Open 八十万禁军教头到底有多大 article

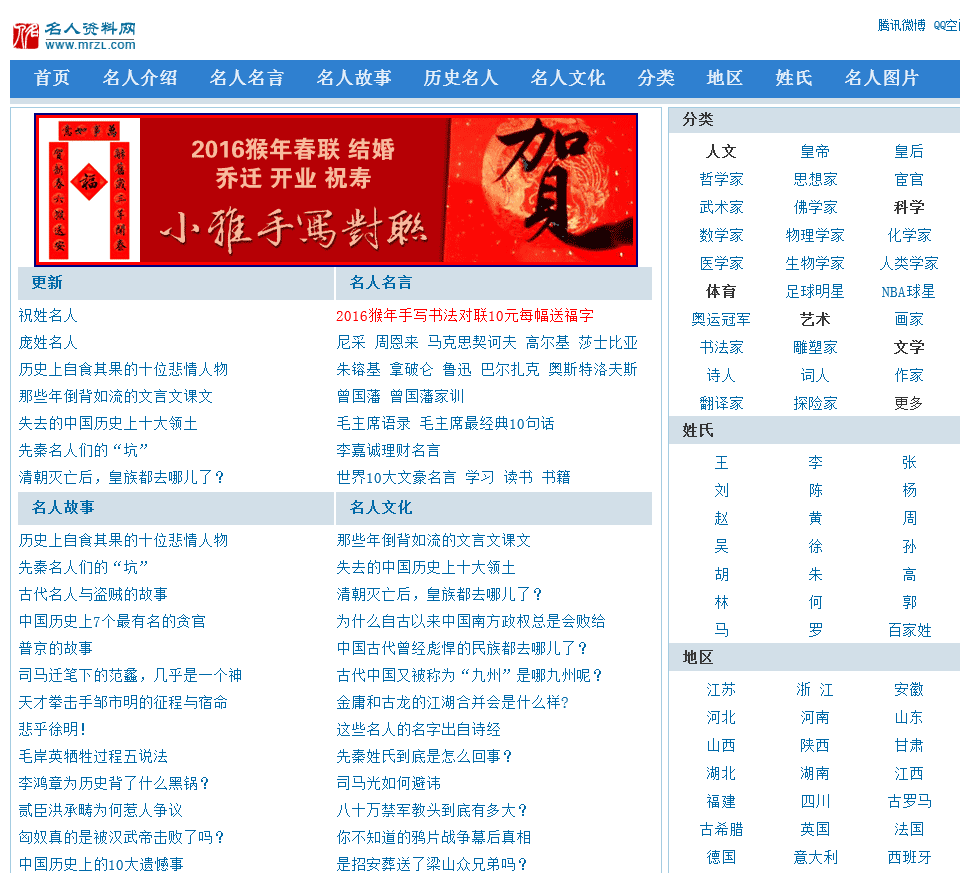click(x=432, y=810)
